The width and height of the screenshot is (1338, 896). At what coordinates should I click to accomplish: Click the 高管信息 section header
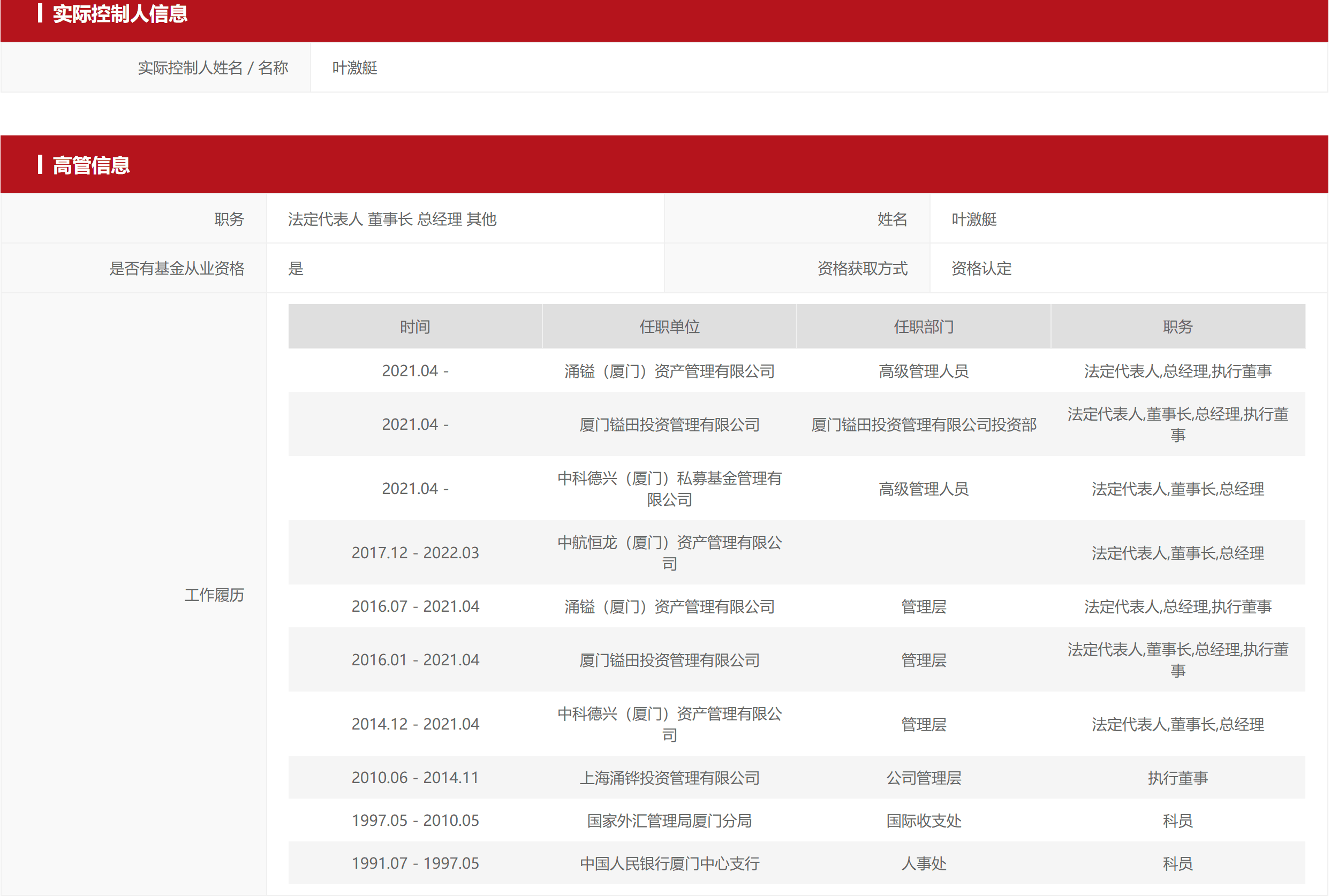click(92, 166)
